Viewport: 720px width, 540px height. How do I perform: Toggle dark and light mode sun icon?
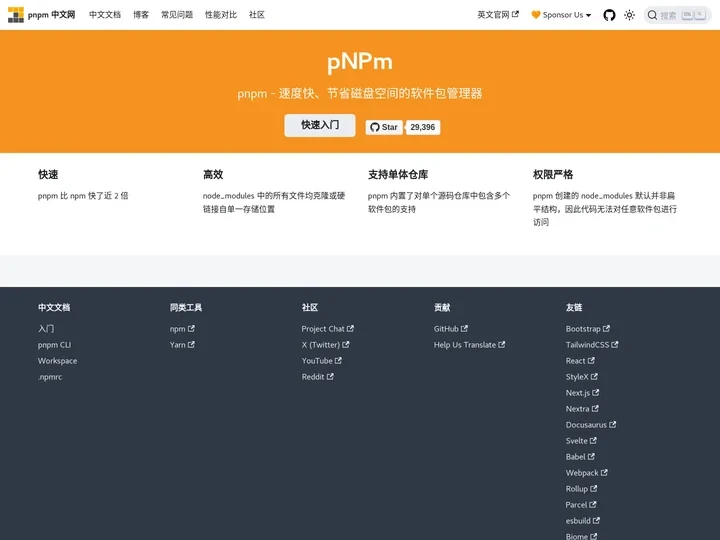click(x=630, y=15)
